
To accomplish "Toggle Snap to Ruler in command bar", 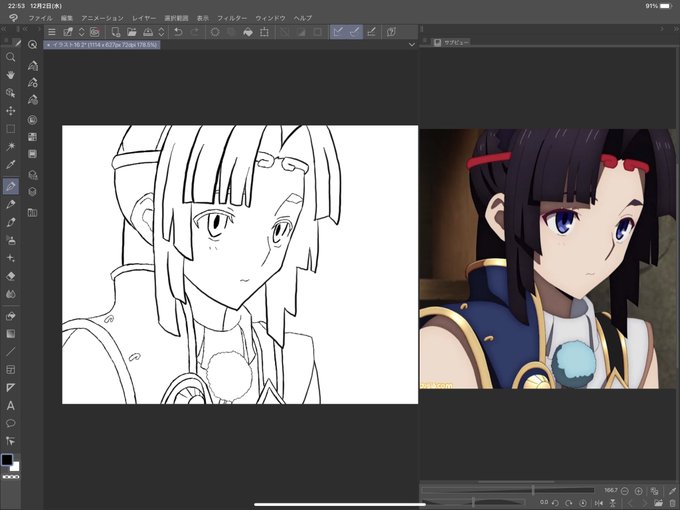I will coord(338,32).
